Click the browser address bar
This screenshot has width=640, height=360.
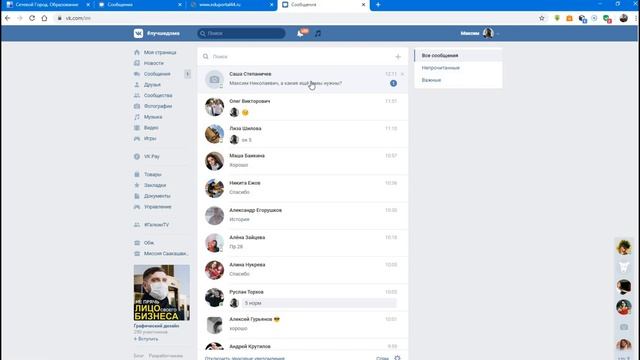click(294, 18)
